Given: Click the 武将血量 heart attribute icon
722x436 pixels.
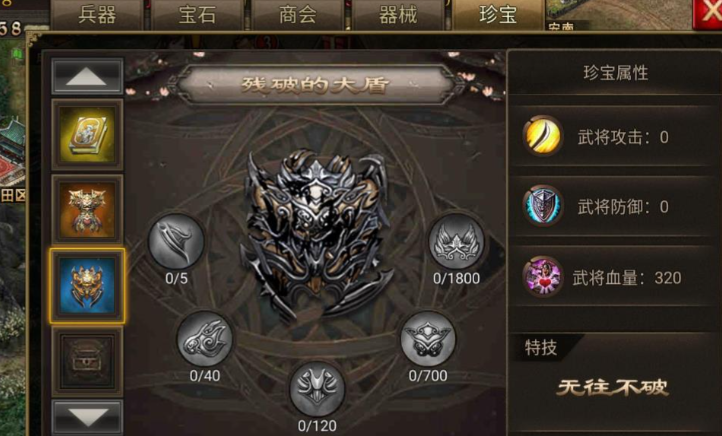Looking at the screenshot, I should [x=543, y=277].
